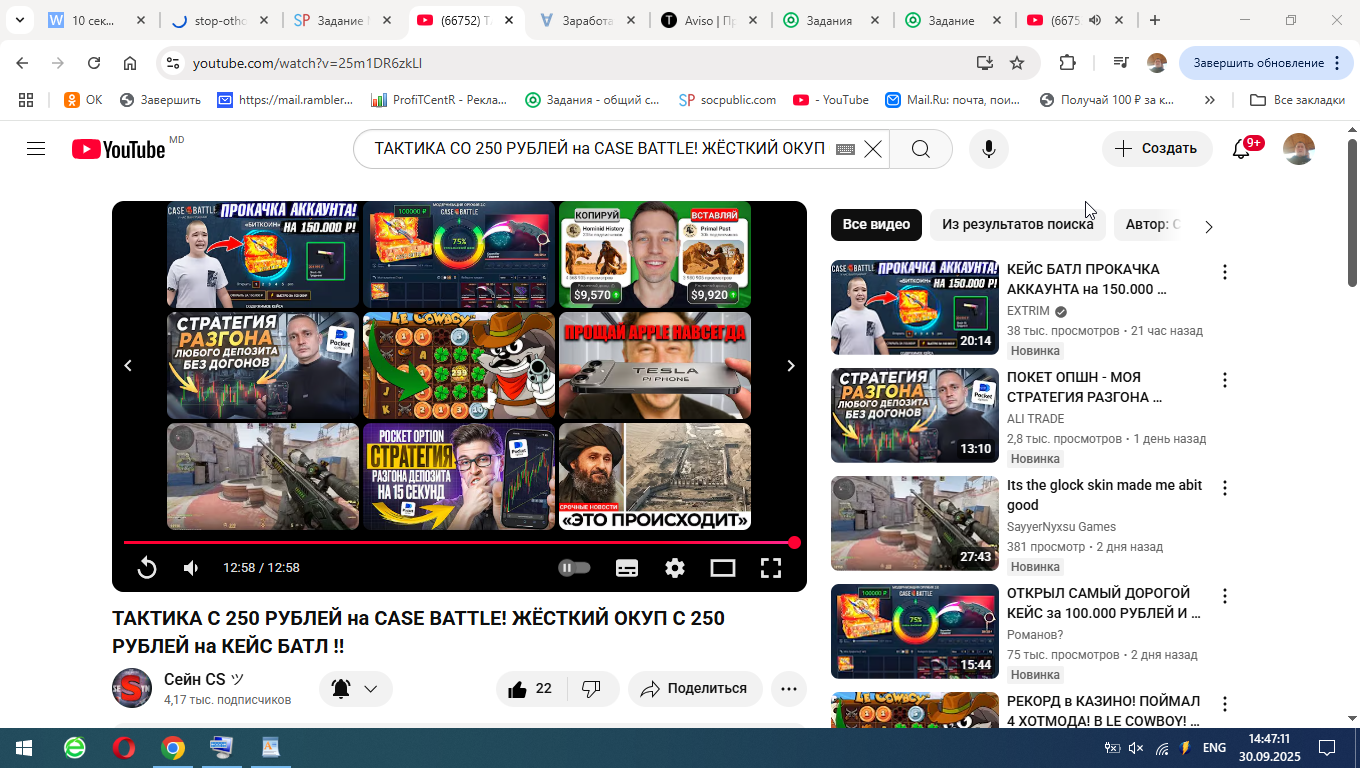
Task: Open ProfiTCentR bookmark
Action: [x=438, y=100]
